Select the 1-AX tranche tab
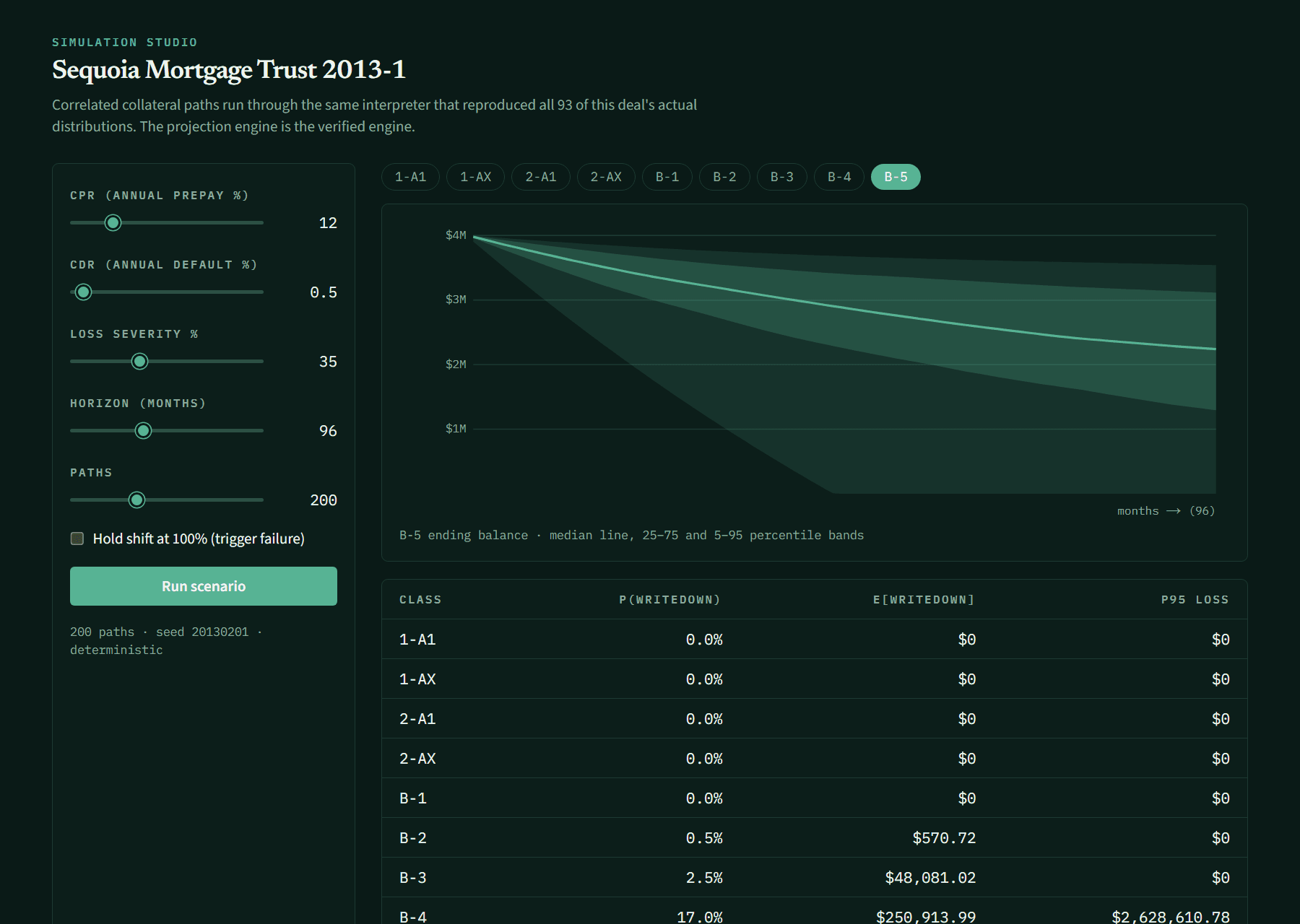Screen dimensions: 1300x924 pos(475,177)
